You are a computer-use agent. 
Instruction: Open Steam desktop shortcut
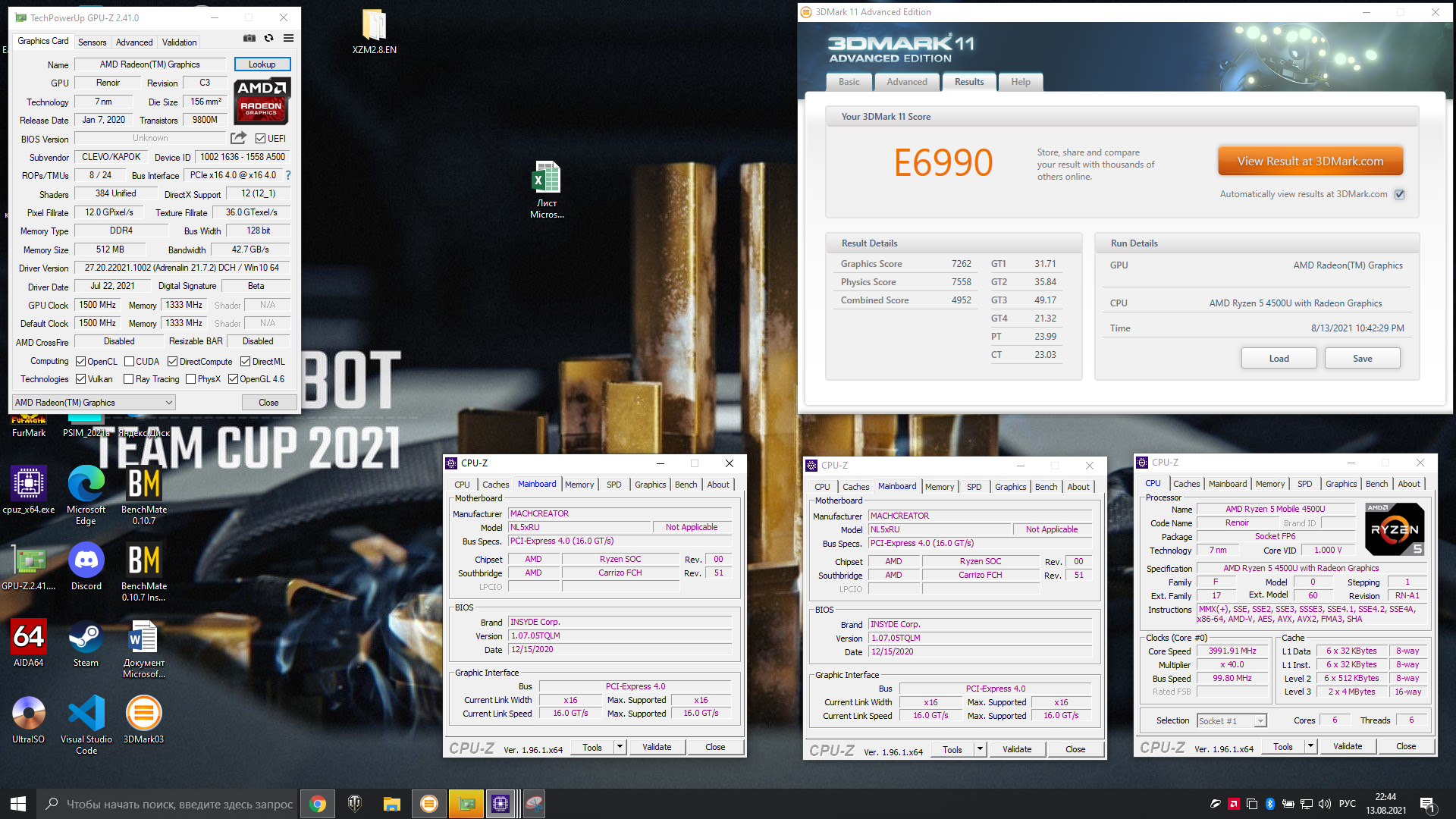(x=86, y=643)
